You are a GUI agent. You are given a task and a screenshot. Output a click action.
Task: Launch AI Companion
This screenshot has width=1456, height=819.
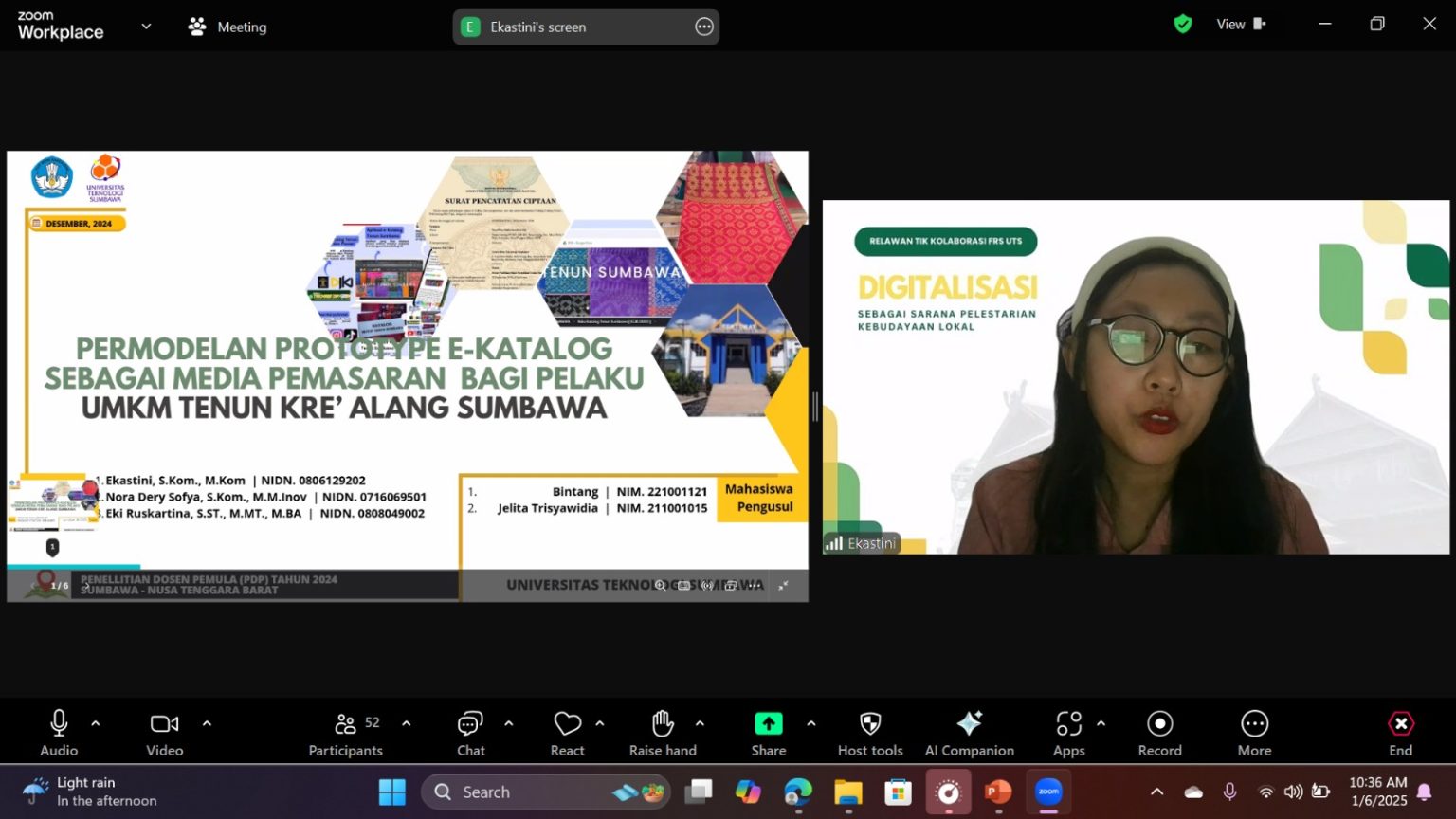pos(969,734)
